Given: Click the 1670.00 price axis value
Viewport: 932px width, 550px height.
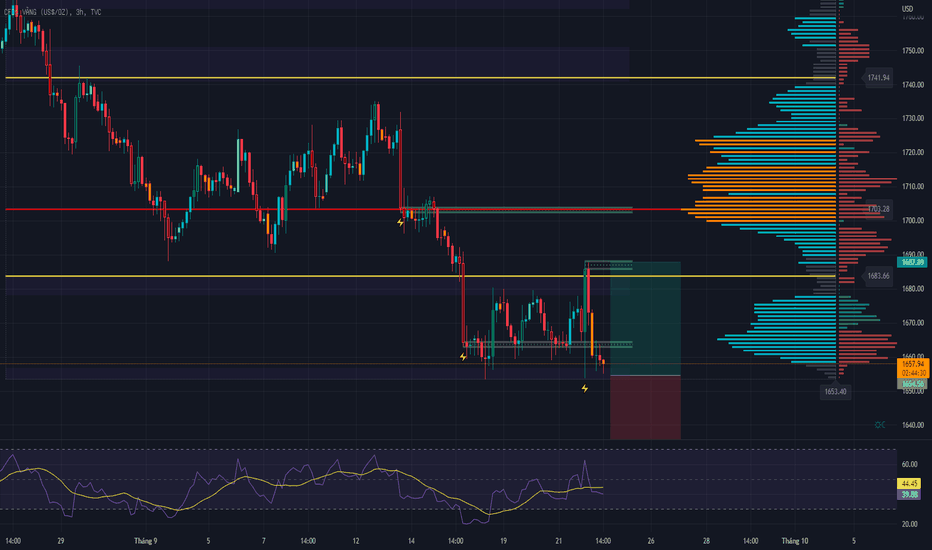Looking at the screenshot, I should [912, 323].
